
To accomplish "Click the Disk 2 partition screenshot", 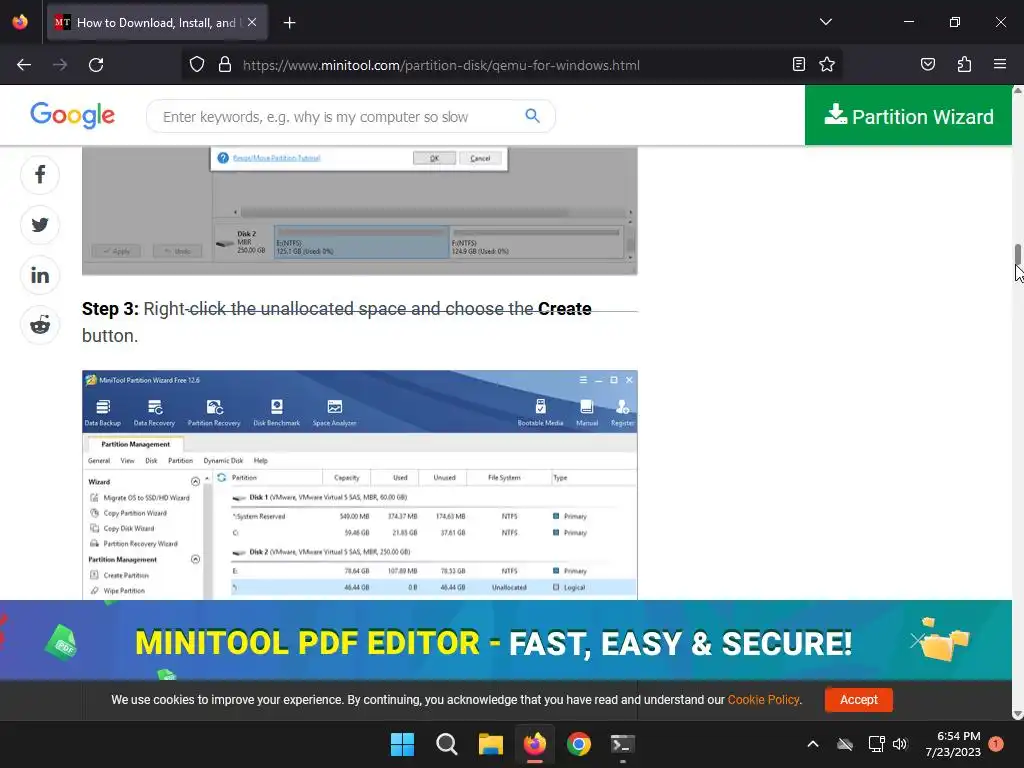I will pos(359,210).
